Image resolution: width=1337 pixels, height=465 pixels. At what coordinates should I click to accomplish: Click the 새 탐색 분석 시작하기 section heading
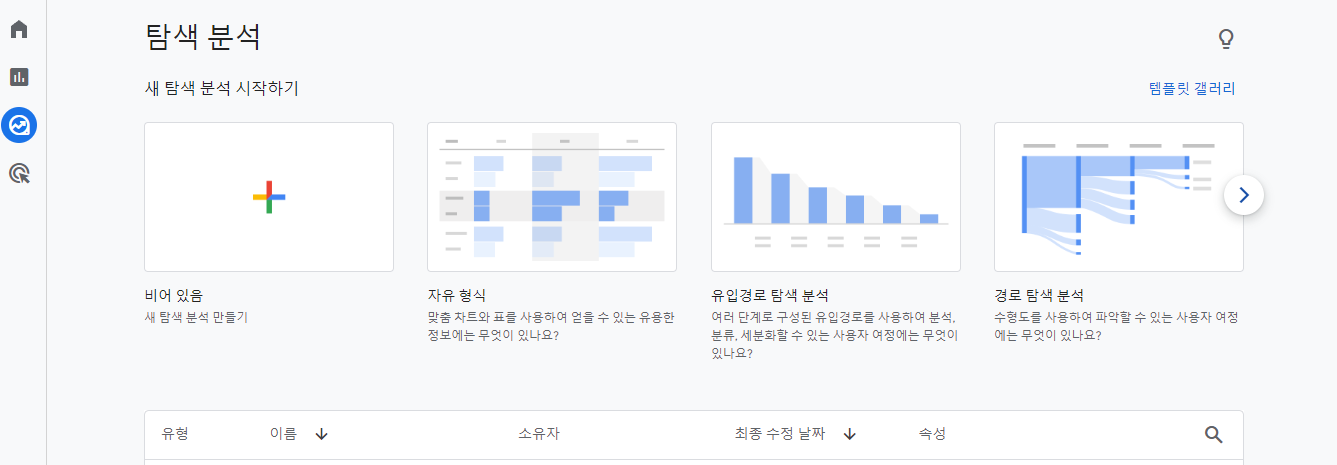tap(222, 89)
